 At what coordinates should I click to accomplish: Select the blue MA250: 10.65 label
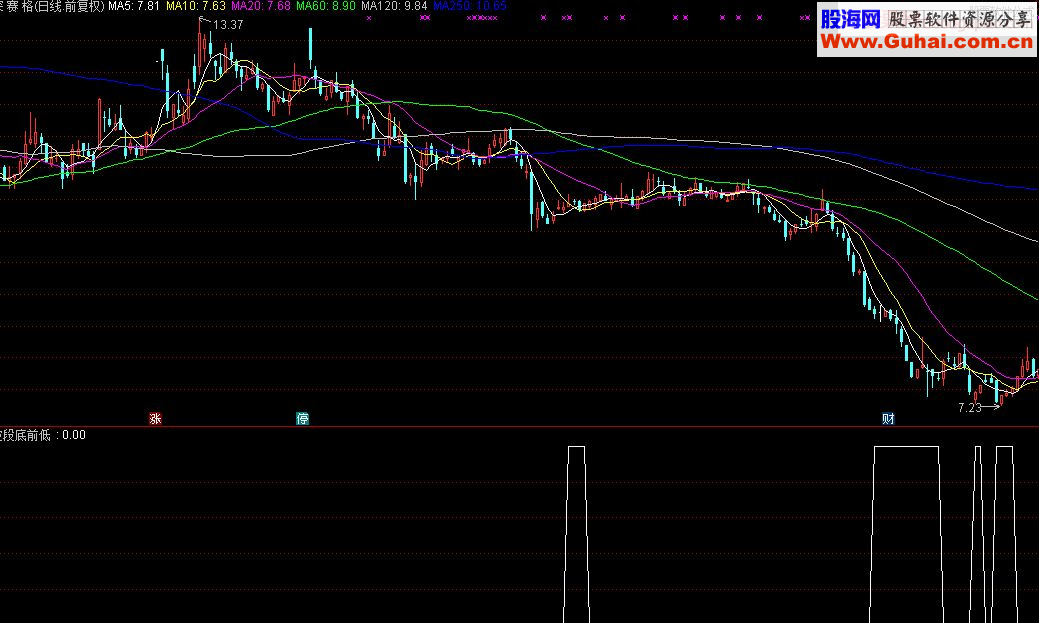(x=470, y=6)
